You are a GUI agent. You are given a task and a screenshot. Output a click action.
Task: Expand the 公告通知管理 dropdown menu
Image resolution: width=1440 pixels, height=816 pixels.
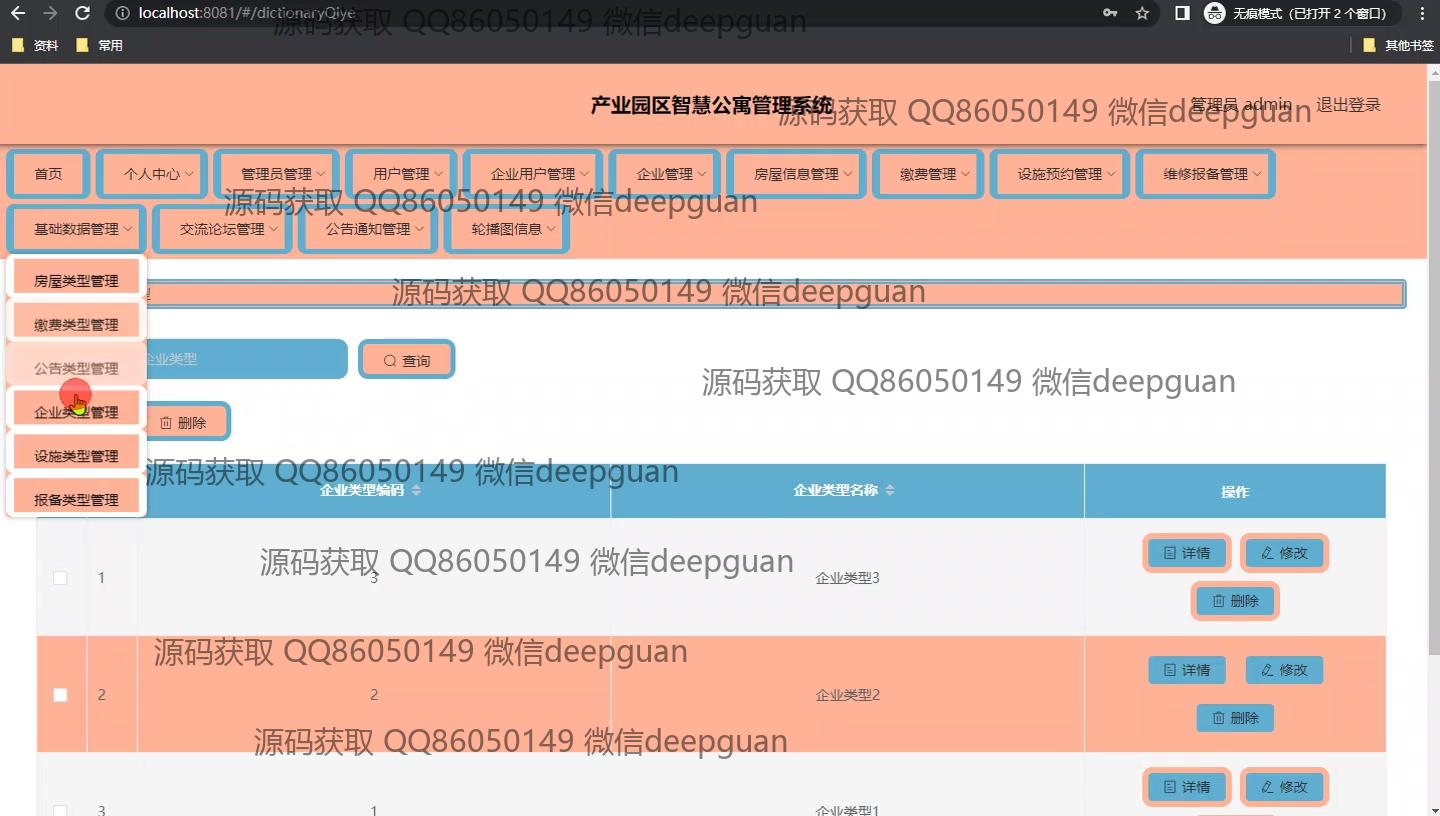click(368, 229)
